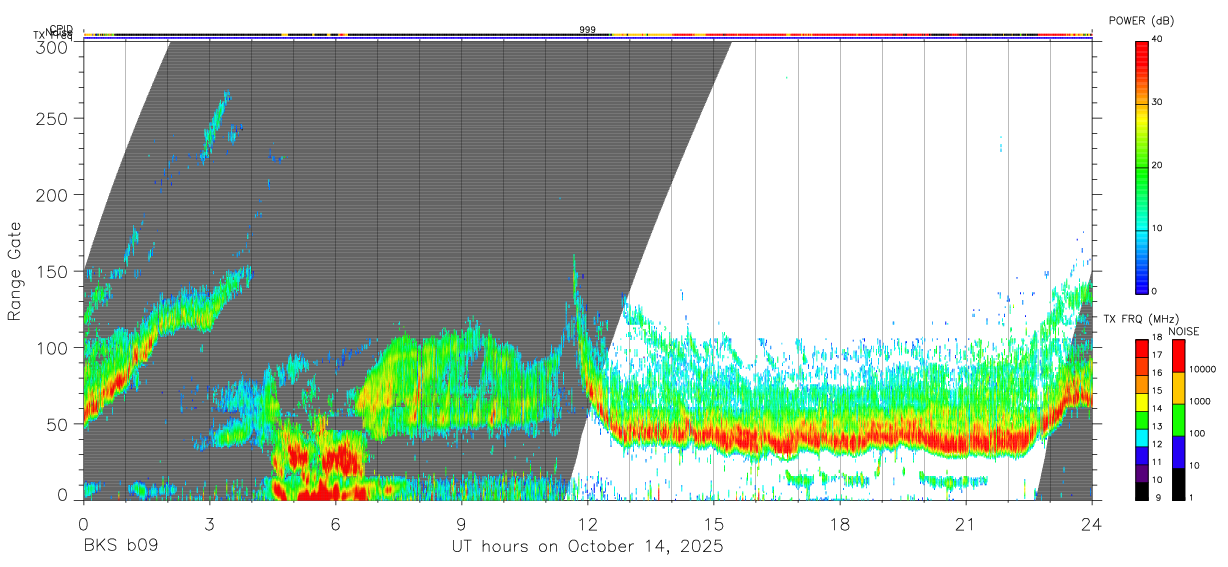Viewport: 1228px width, 567px height.
Task: Click the 50 tick on the range gate axis
Action: click(x=57, y=423)
